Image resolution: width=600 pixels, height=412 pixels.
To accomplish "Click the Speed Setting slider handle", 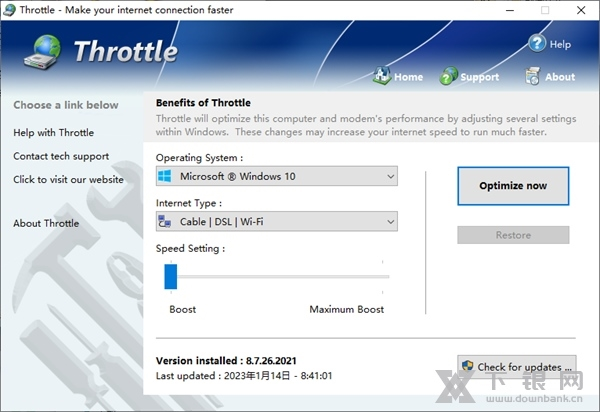I will coord(170,276).
